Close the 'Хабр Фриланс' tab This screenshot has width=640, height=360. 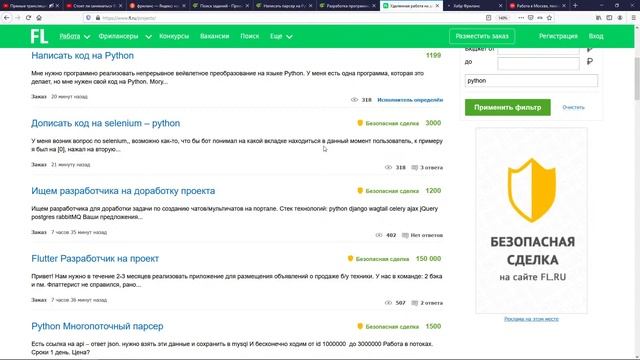tap(500, 6)
